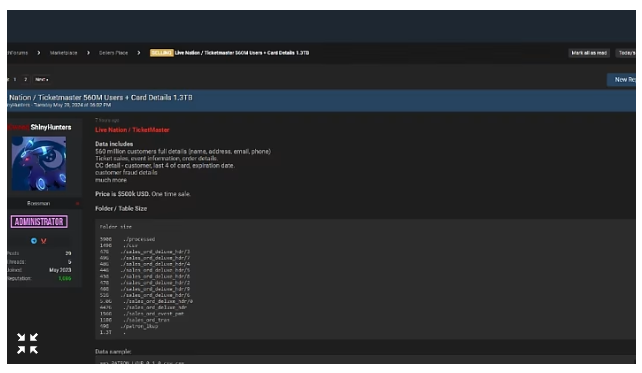Click the thread date Tuesday May 28, 2024

[72, 105]
